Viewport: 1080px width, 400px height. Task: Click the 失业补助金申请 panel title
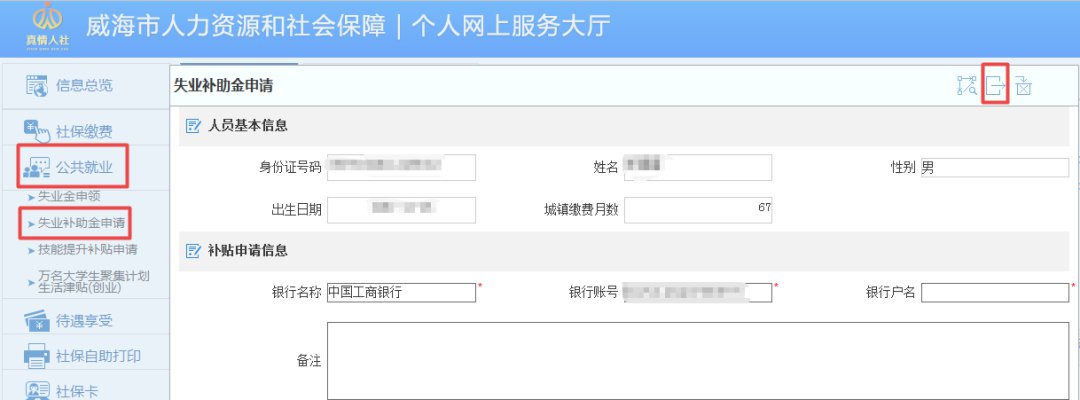point(223,86)
